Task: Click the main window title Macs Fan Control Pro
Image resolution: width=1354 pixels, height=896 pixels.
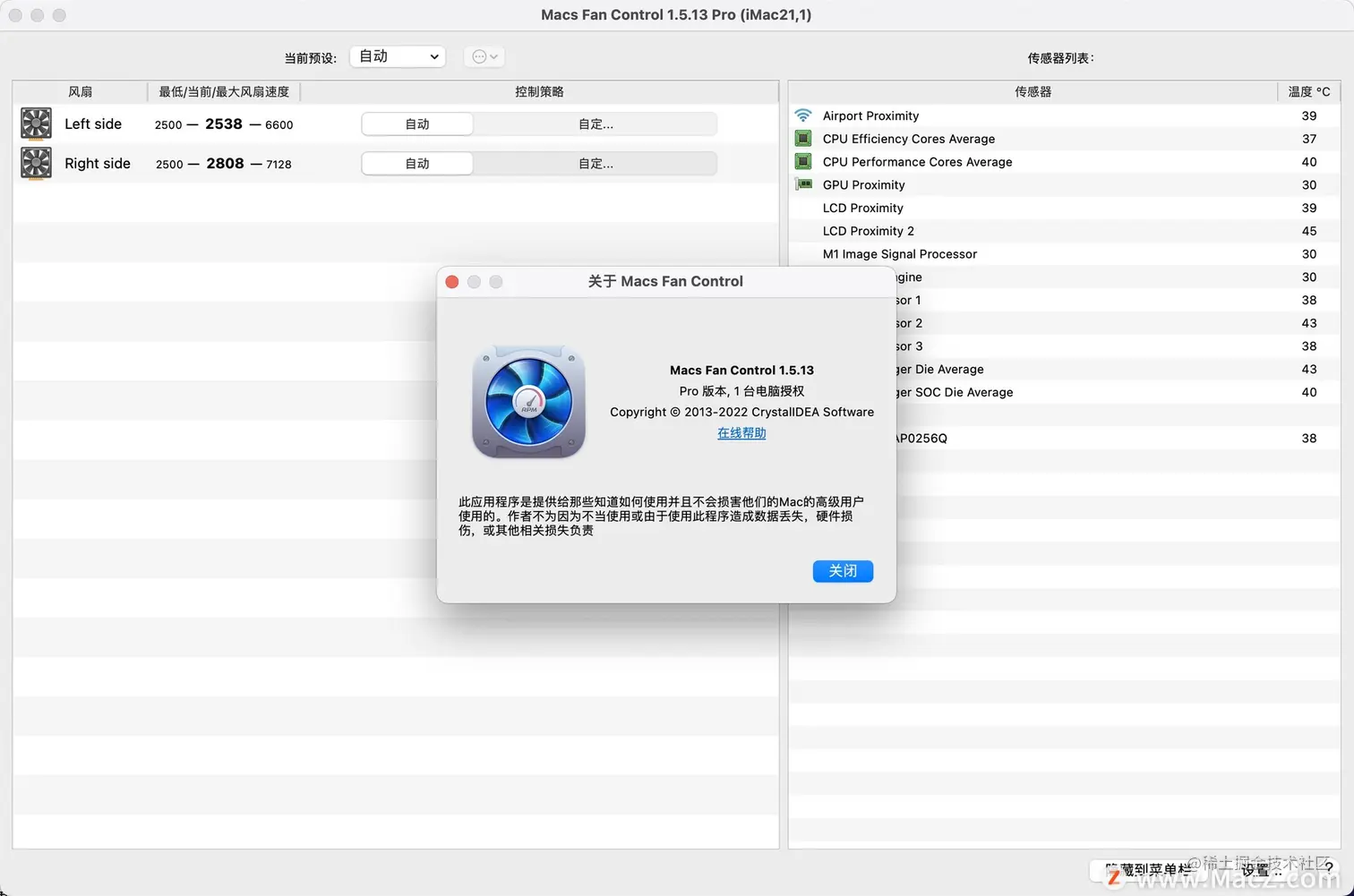Action: [676, 14]
